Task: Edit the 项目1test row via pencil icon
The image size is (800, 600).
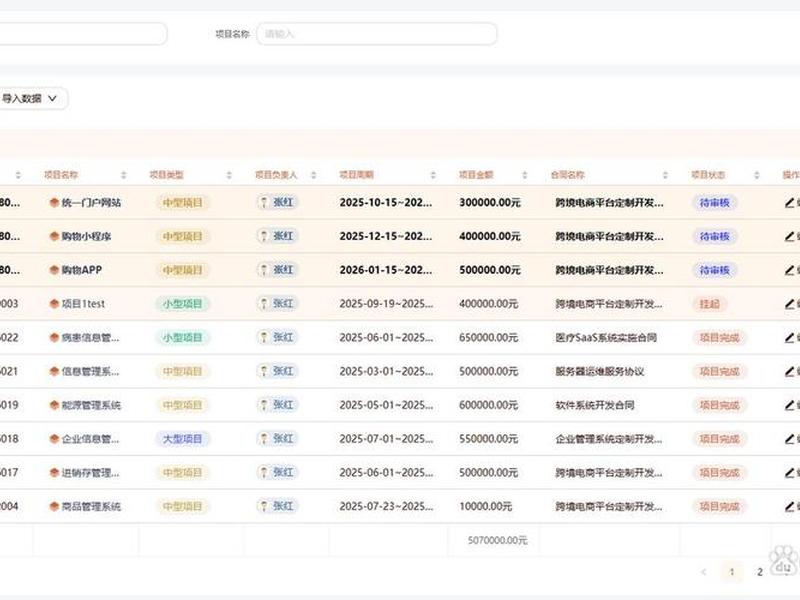Action: [790, 304]
